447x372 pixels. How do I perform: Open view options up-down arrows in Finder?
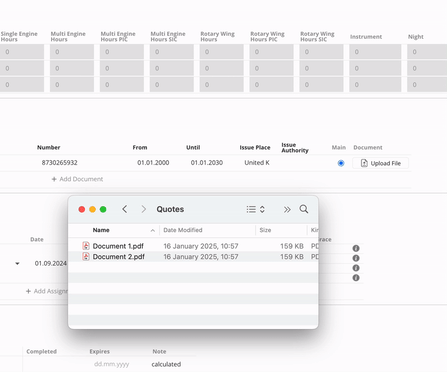click(x=262, y=209)
